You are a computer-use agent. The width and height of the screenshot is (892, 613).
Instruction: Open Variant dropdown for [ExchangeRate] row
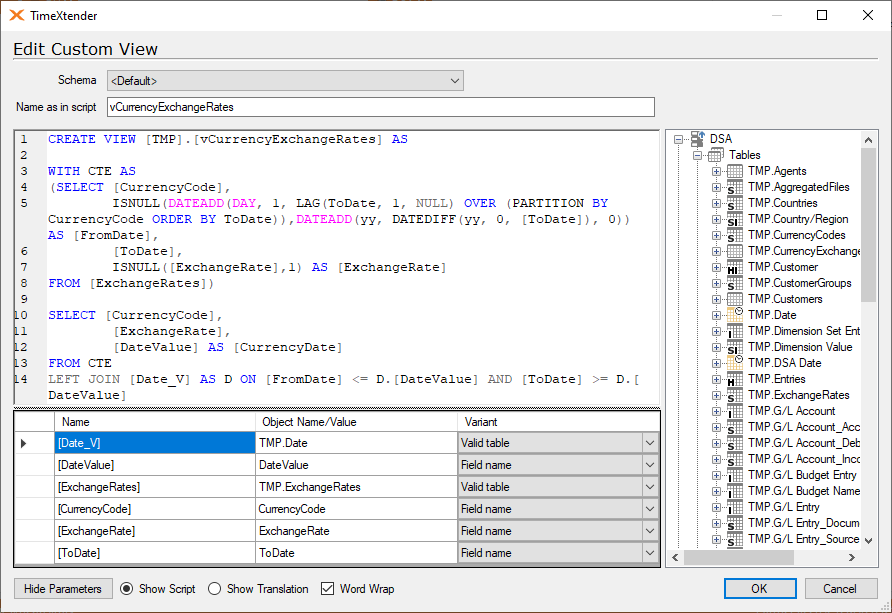(x=650, y=531)
